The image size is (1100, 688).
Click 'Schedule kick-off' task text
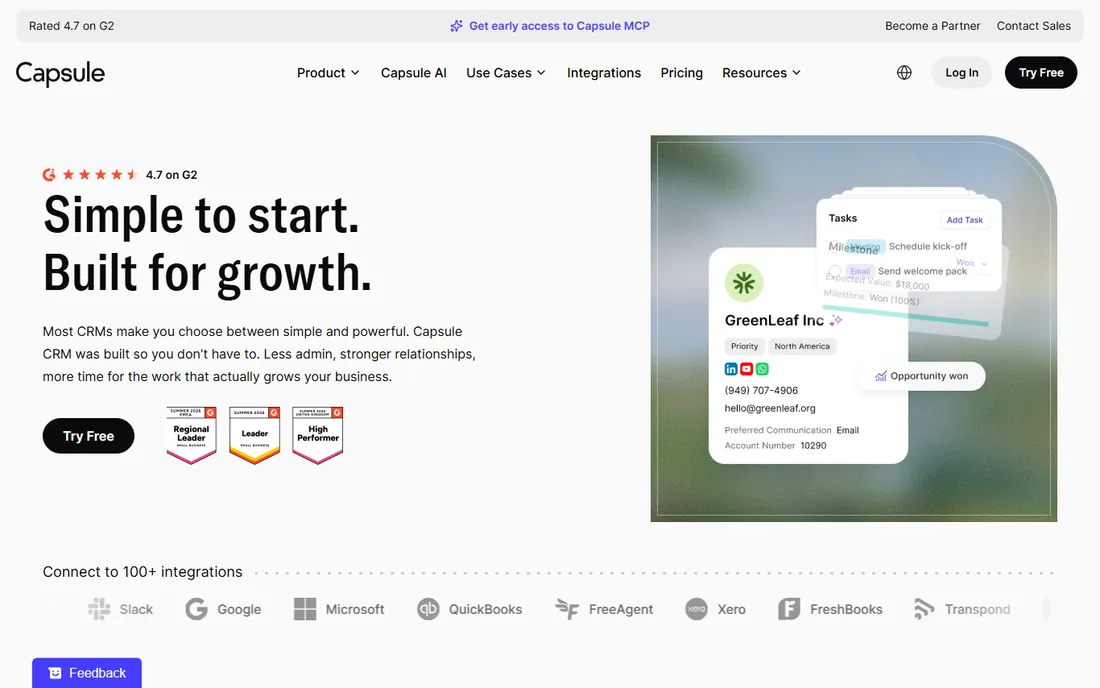point(927,246)
